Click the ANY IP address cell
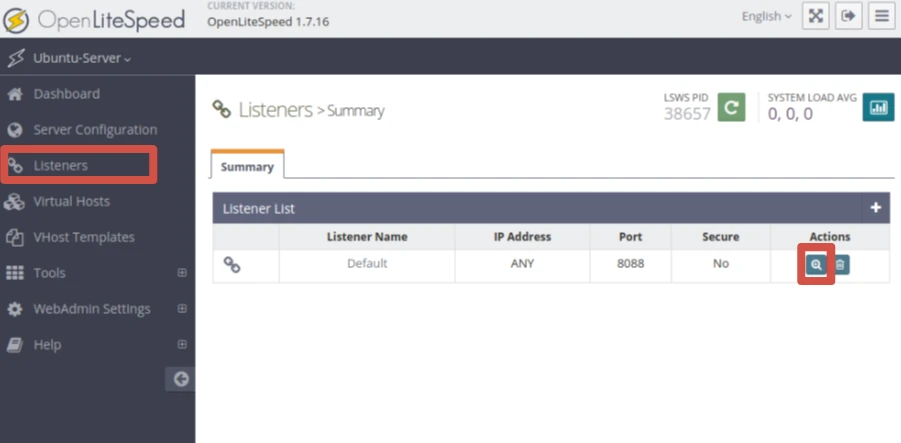The height and width of the screenshot is (443, 901). (522, 264)
